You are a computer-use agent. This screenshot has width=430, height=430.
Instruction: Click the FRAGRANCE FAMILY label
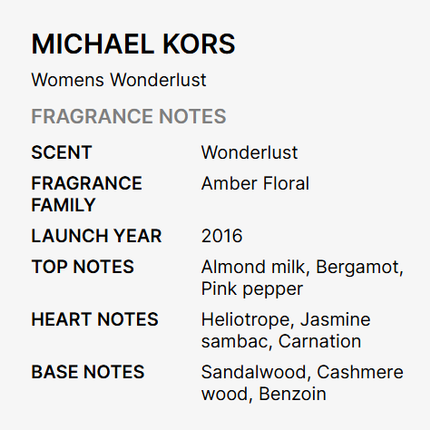click(87, 194)
